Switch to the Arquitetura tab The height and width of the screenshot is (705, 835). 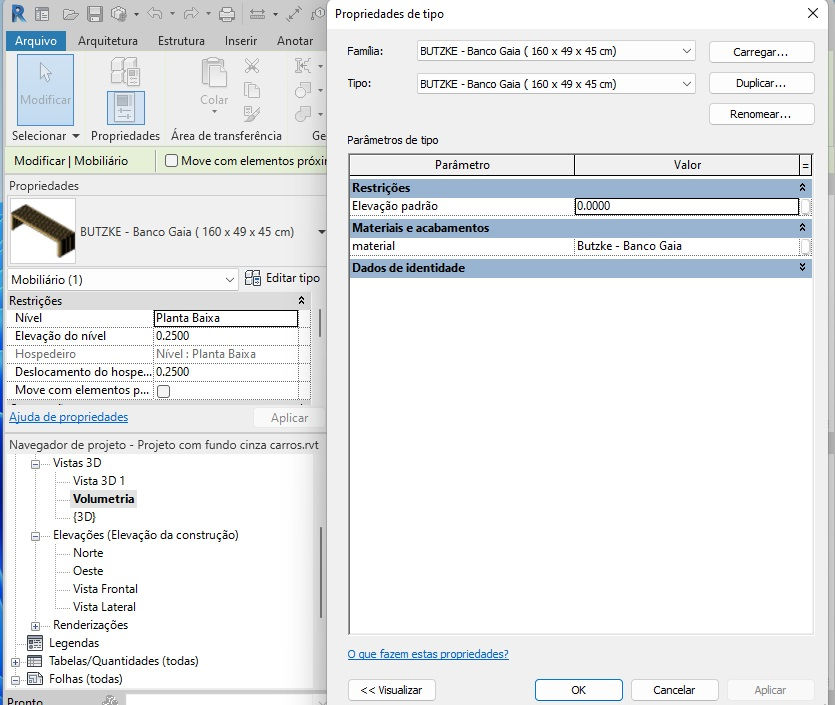(x=108, y=40)
